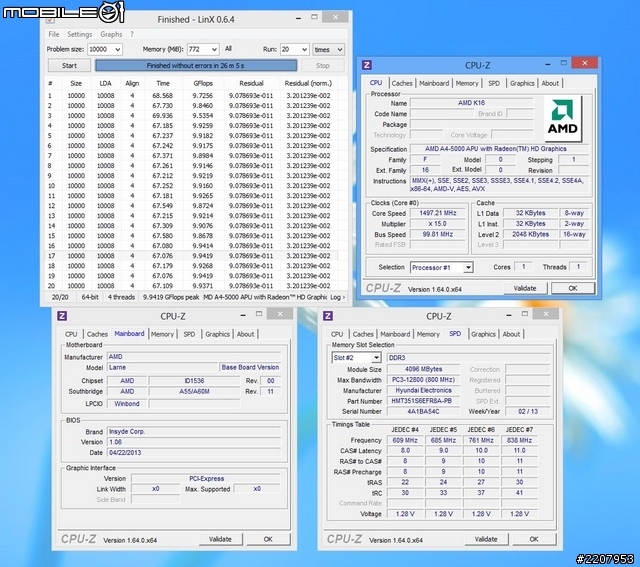Select the Memory tab in the Mainboard CPU-Z window
The height and width of the screenshot is (567, 640).
[162, 334]
